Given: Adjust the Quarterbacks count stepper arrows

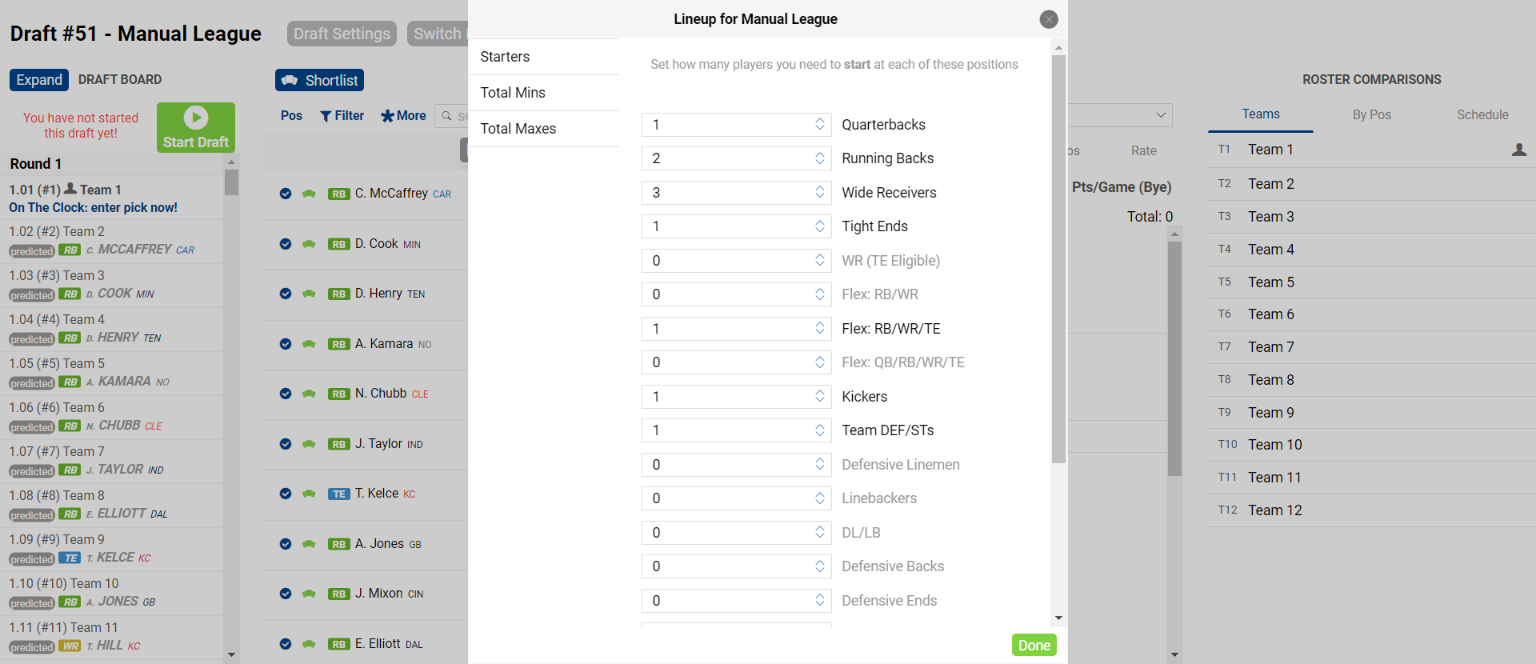Looking at the screenshot, I should tap(820, 125).
